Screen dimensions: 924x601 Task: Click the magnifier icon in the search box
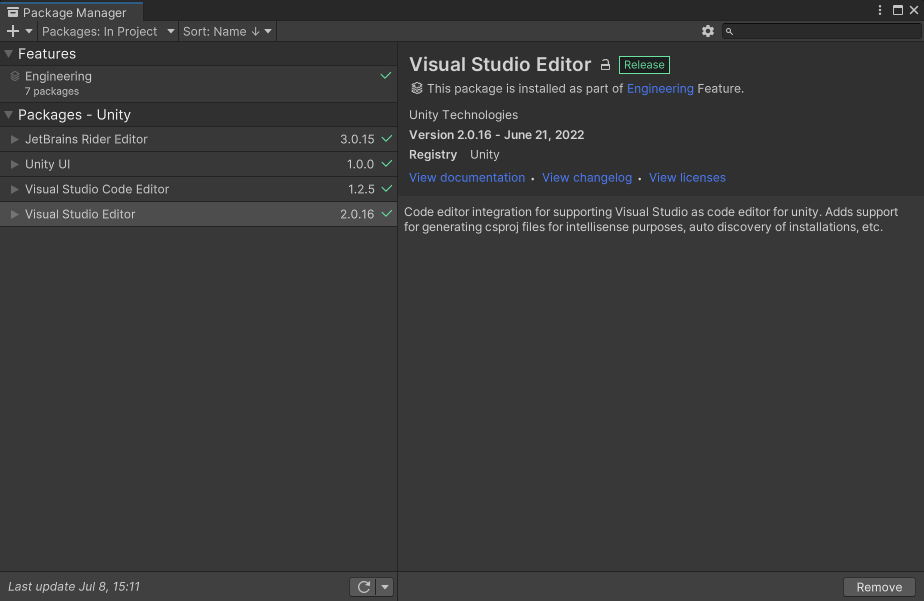pyautogui.click(x=730, y=31)
